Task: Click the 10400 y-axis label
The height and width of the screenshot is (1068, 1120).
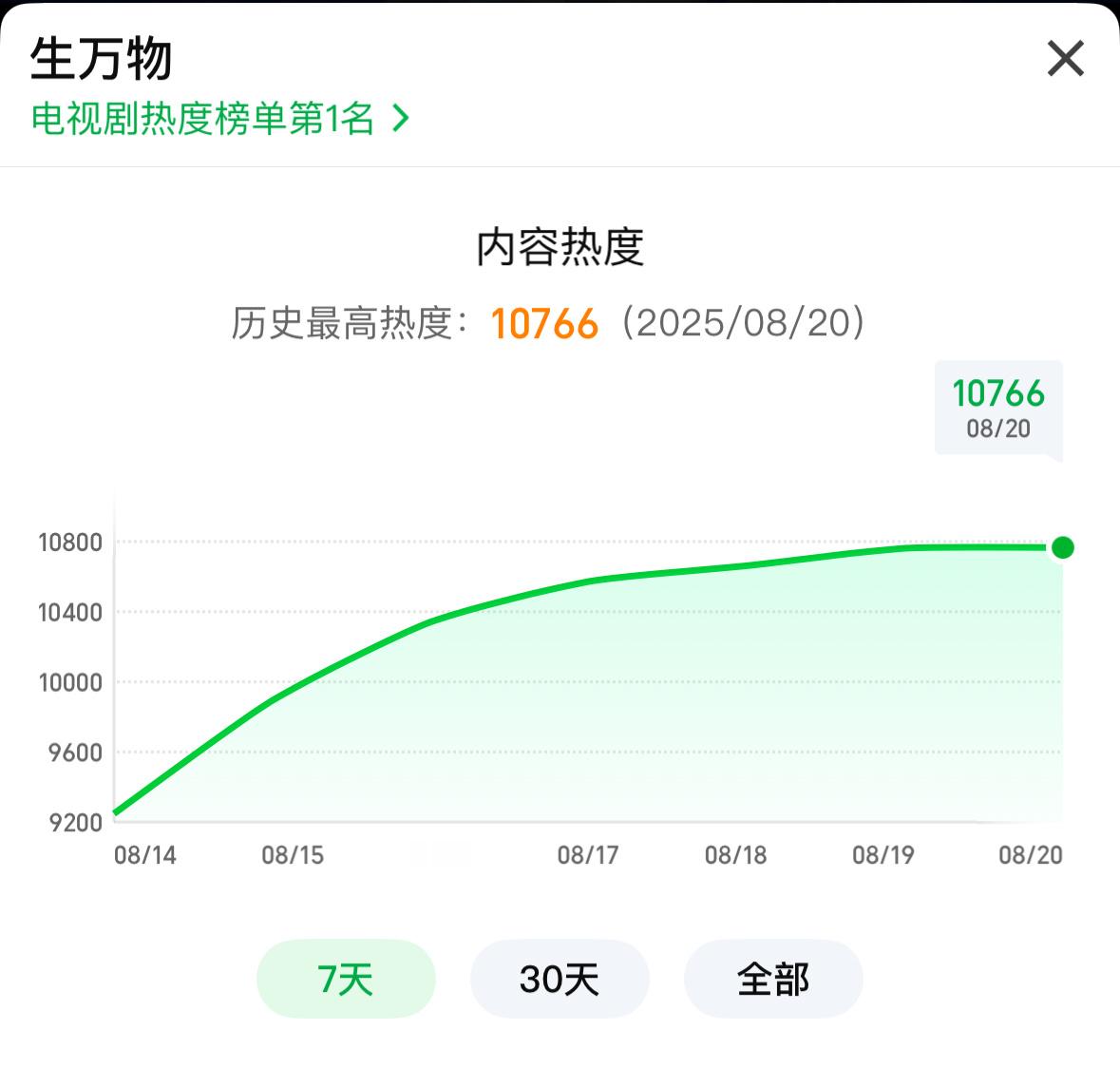Action: [x=70, y=613]
